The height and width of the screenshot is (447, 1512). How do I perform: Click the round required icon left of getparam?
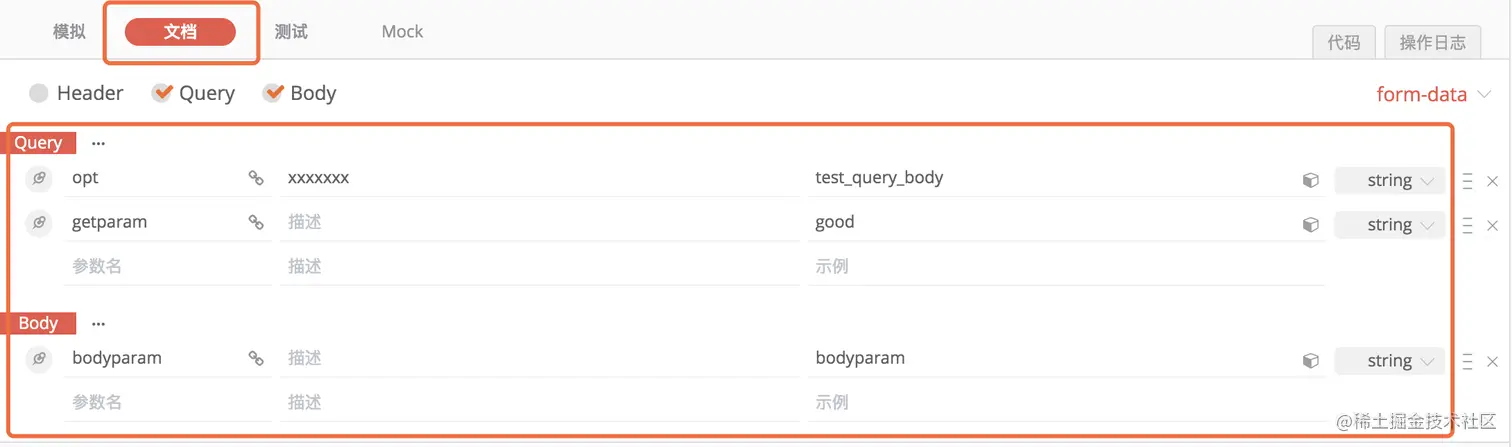[x=38, y=223]
